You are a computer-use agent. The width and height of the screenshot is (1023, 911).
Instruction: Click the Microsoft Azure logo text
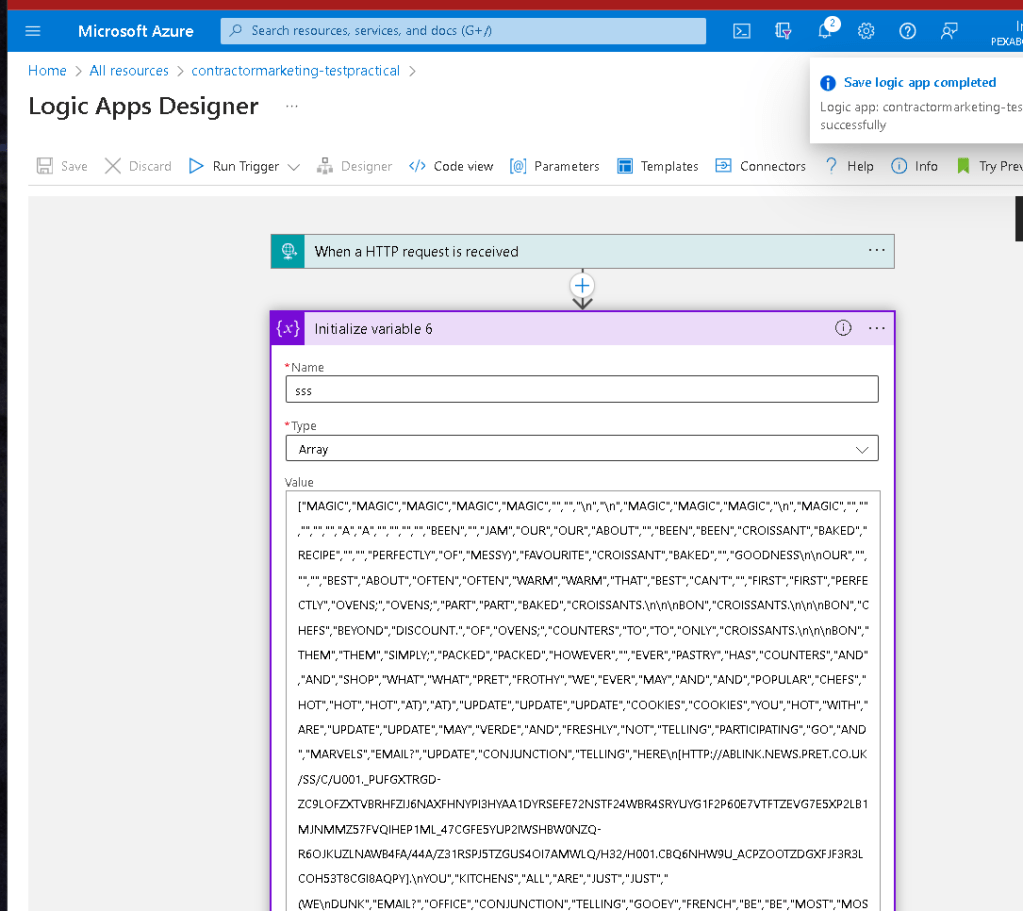coord(136,31)
